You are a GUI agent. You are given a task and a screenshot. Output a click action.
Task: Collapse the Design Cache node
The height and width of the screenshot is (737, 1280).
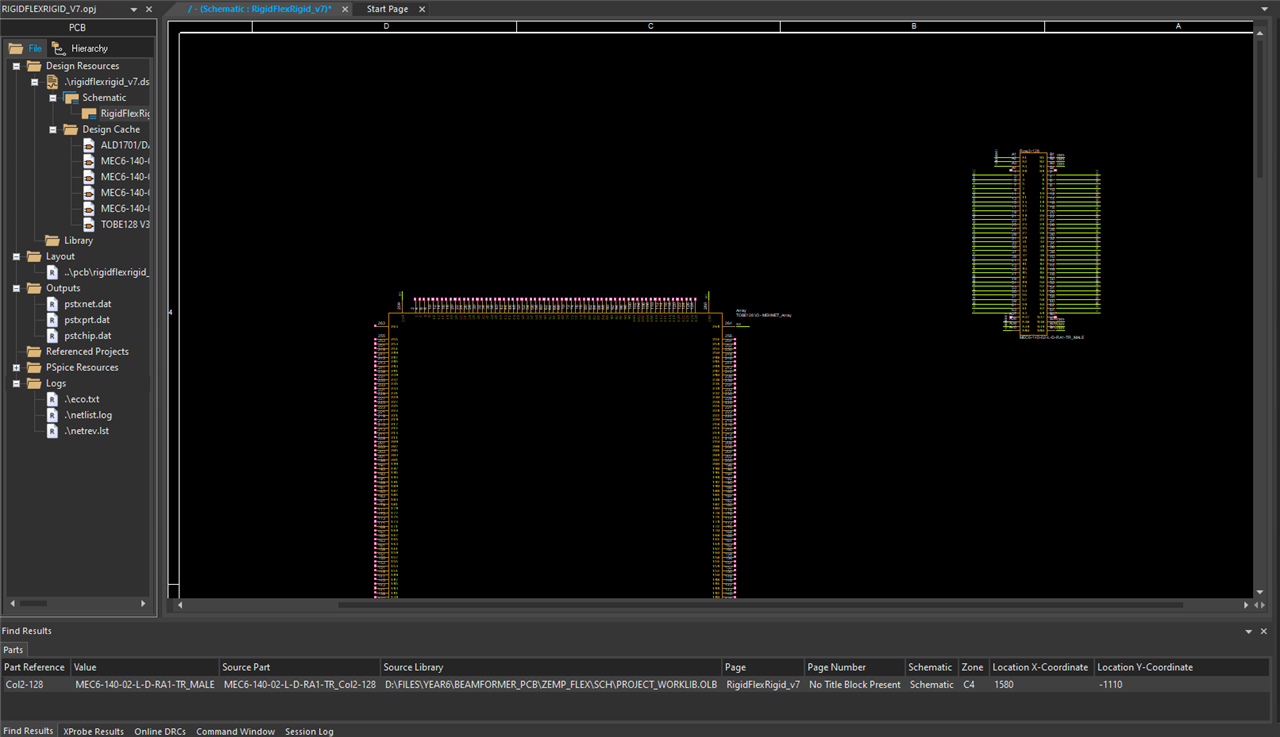coord(52,130)
